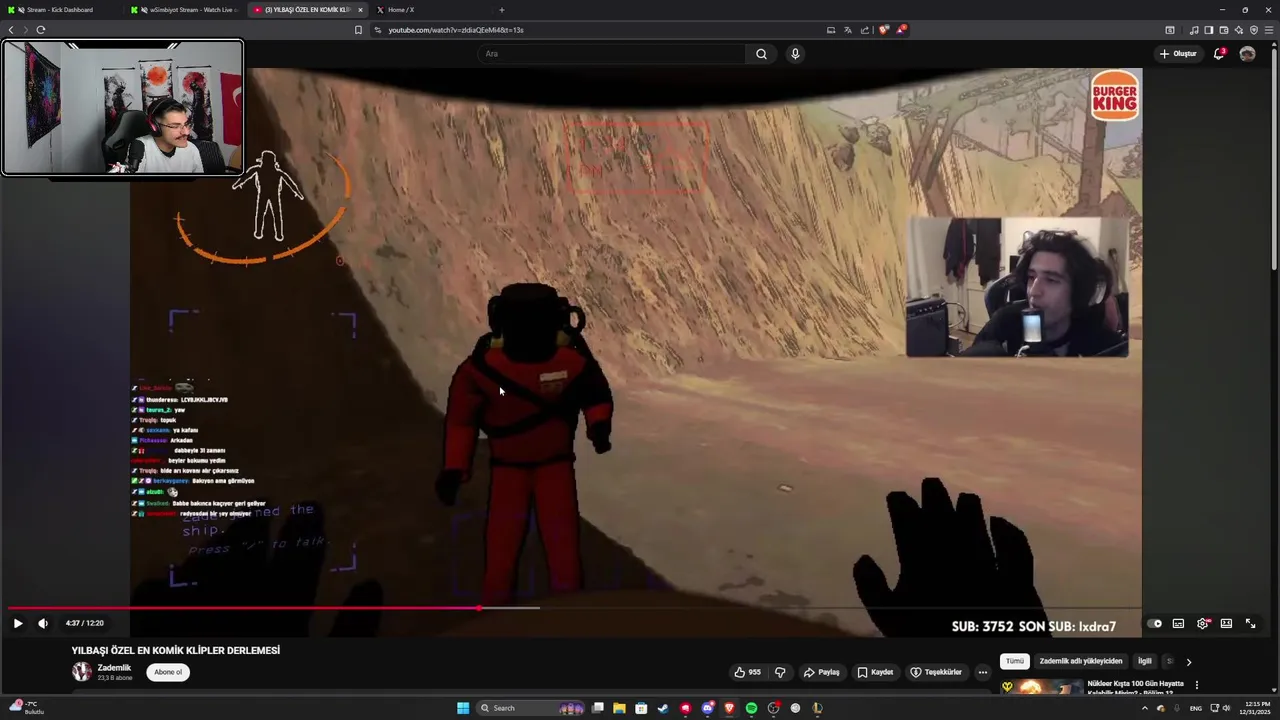Open Spotify from taskbar
This screenshot has height=720, width=1280.
tap(751, 708)
